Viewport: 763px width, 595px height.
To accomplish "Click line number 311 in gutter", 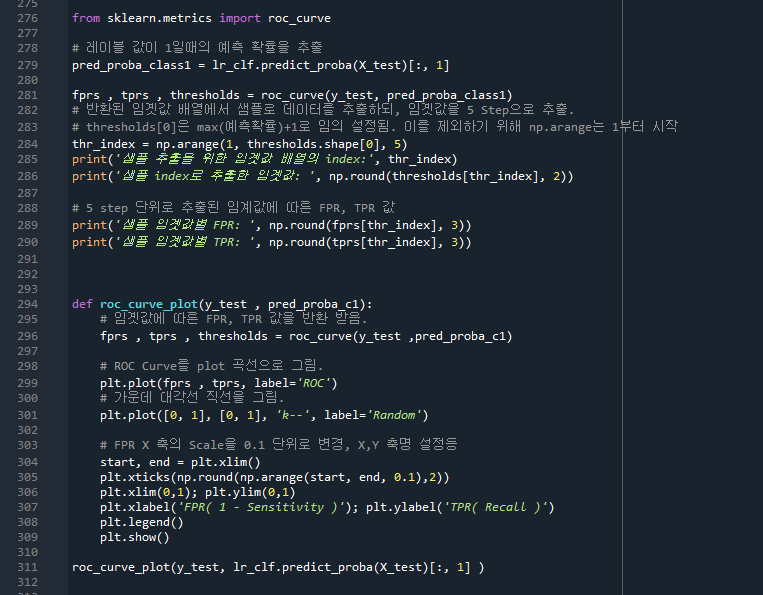I will pos(28,568).
